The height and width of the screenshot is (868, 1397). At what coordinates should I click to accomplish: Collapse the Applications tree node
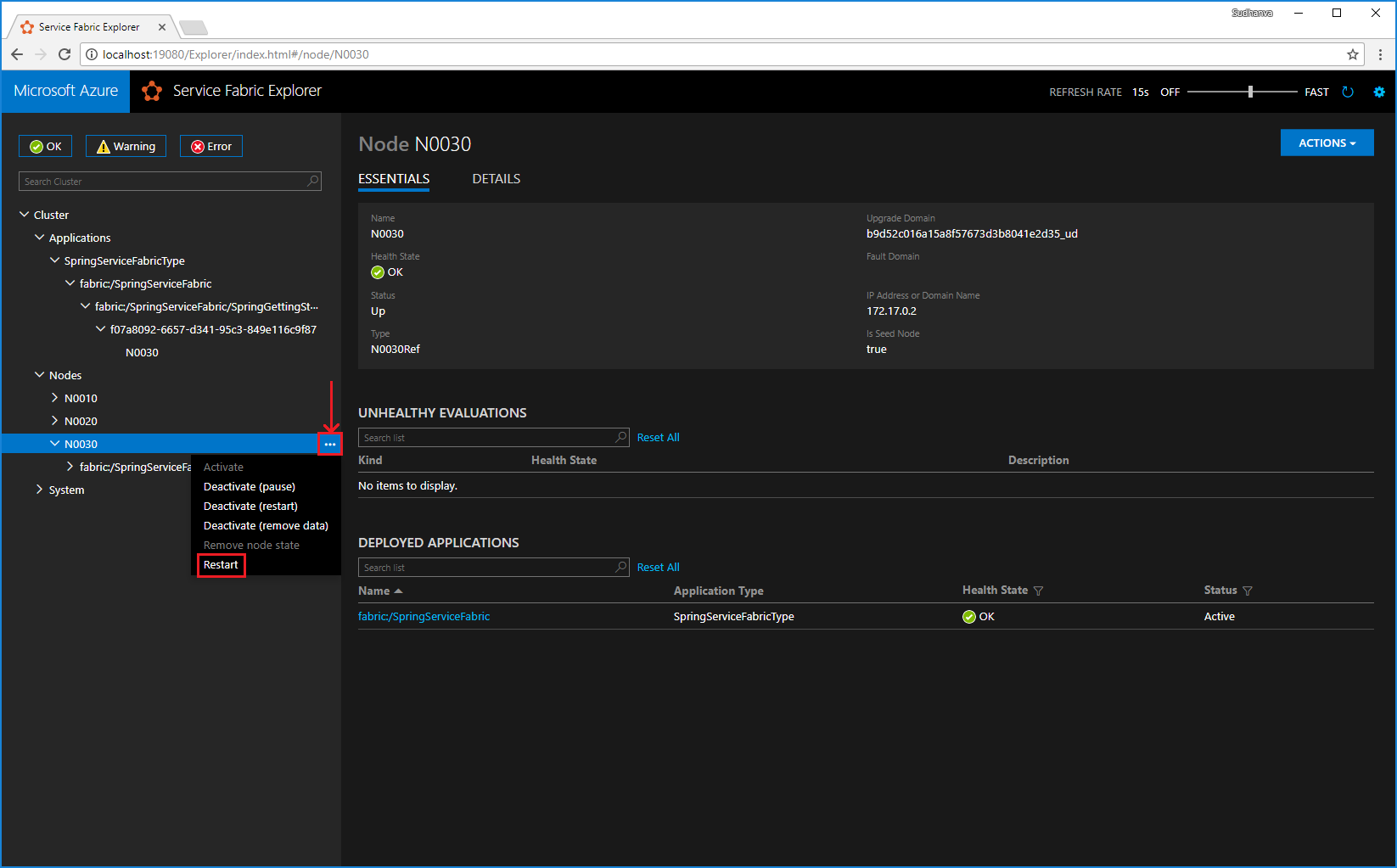[x=40, y=238]
